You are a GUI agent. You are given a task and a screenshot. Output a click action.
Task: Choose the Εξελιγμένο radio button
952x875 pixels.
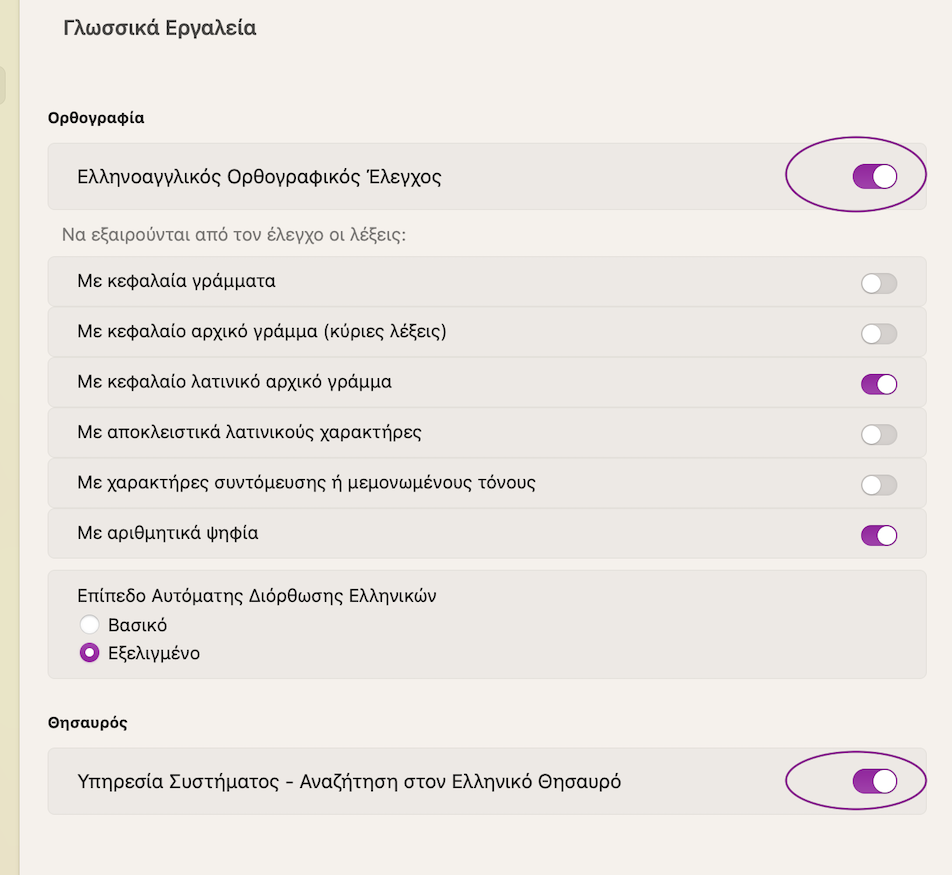(x=89, y=653)
